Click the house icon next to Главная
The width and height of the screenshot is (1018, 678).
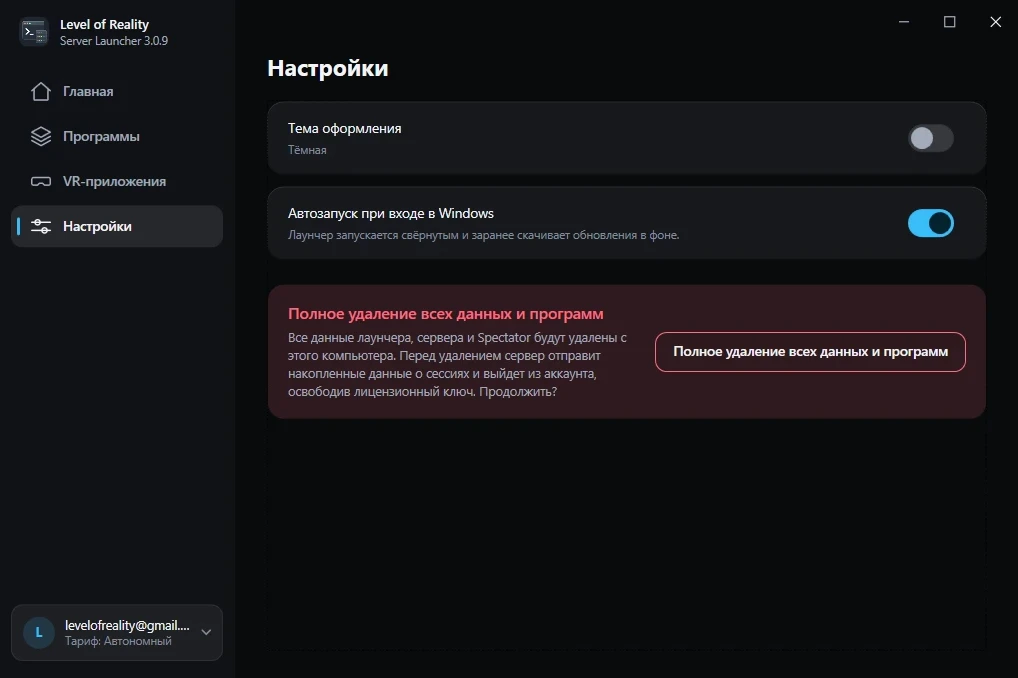40,92
